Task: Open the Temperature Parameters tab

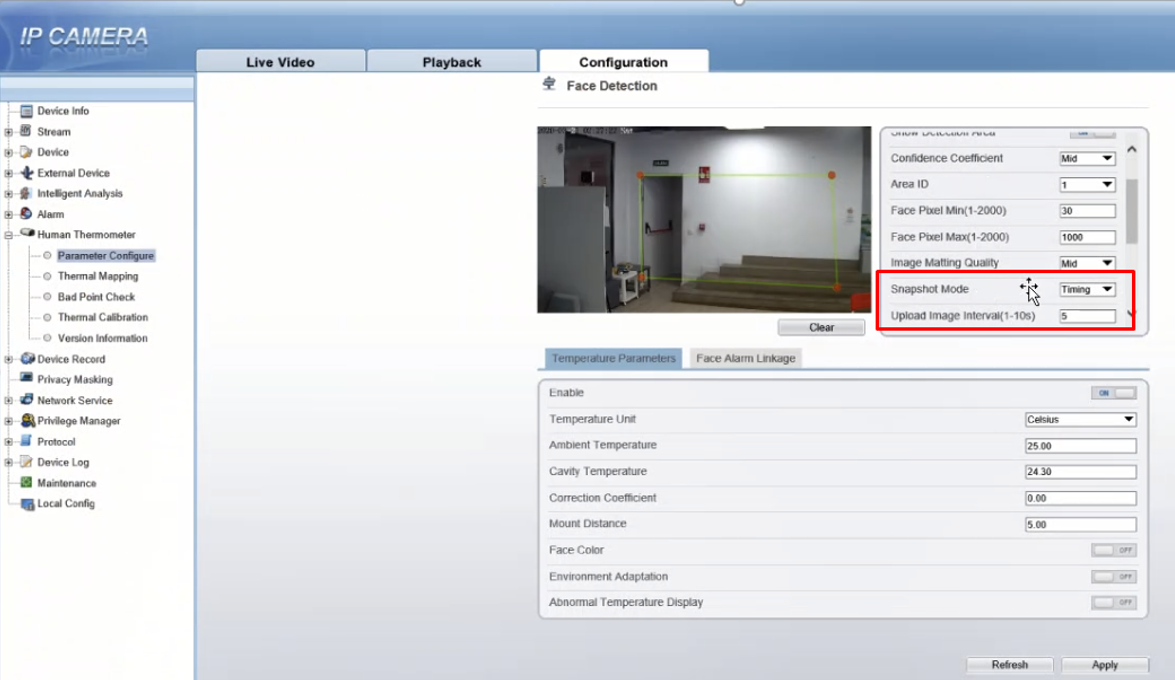Action: (x=614, y=358)
